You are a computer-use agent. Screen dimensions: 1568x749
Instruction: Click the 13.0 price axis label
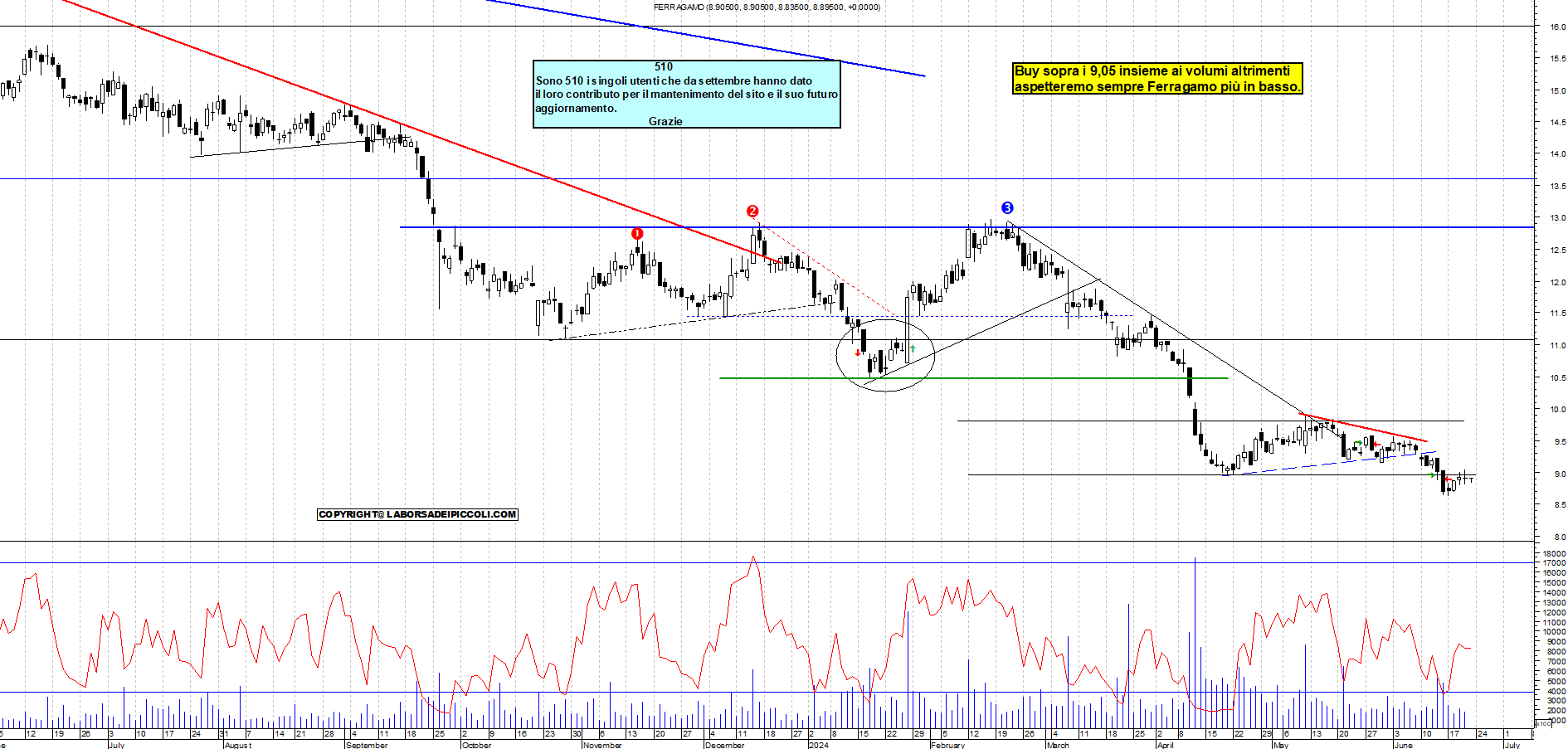[x=1557, y=218]
